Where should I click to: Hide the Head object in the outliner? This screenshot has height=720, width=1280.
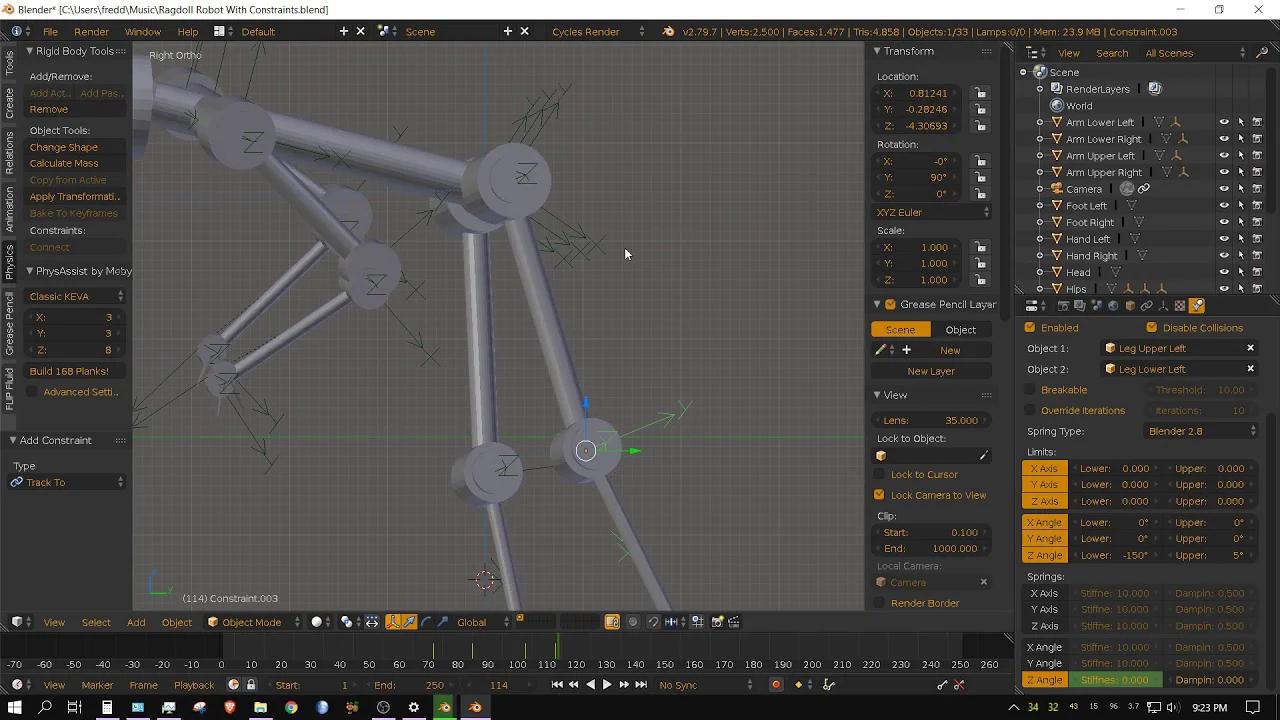pos(1223,272)
